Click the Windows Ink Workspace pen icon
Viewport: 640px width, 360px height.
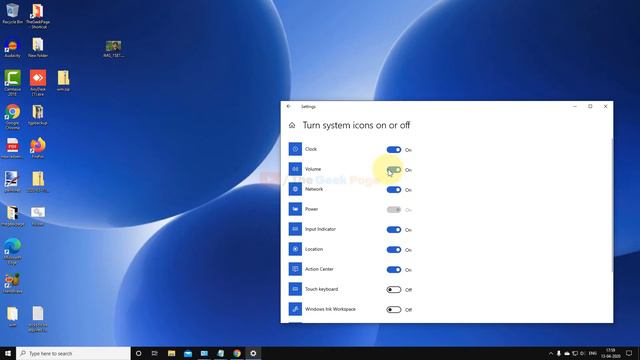point(295,309)
